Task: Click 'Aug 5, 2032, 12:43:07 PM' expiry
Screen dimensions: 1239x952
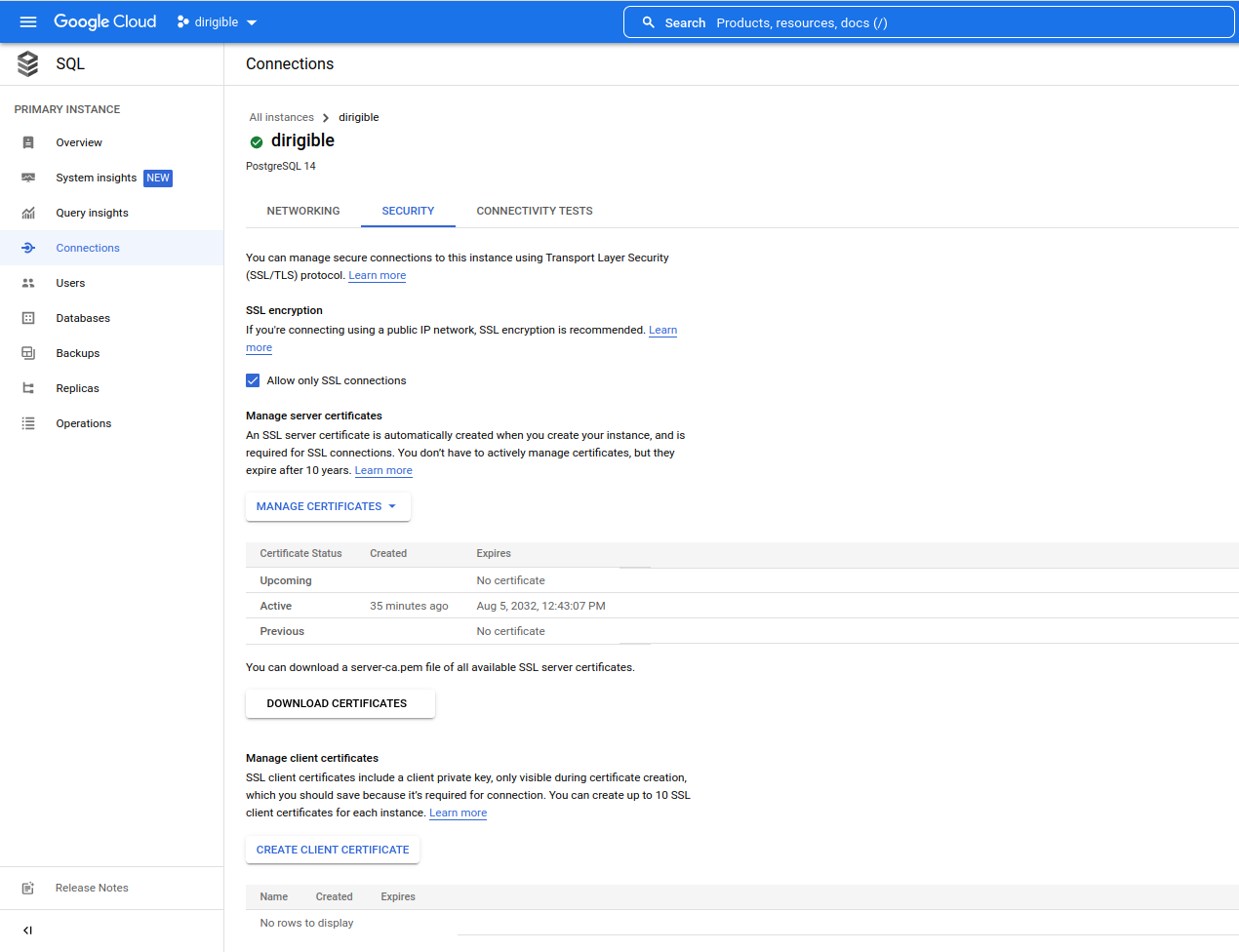Action: coord(540,606)
